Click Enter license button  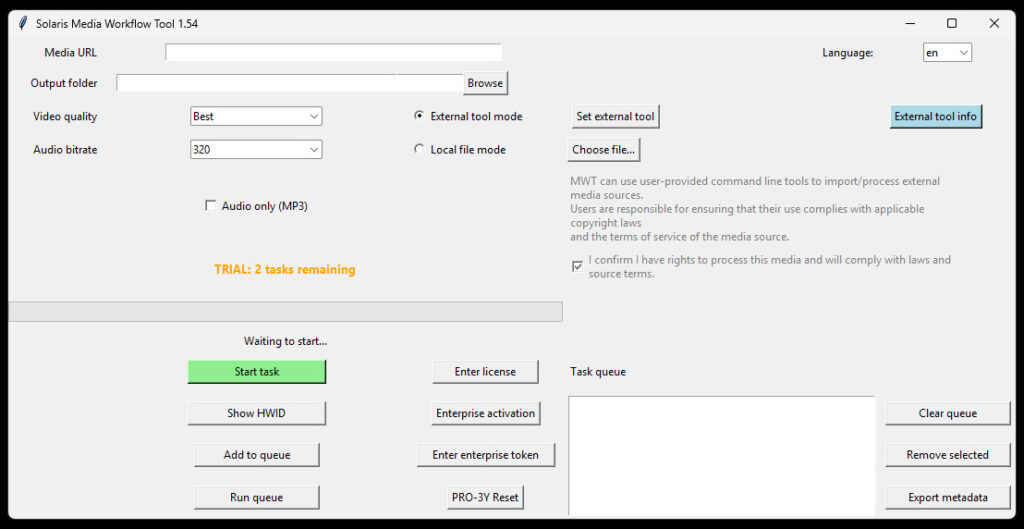[485, 372]
